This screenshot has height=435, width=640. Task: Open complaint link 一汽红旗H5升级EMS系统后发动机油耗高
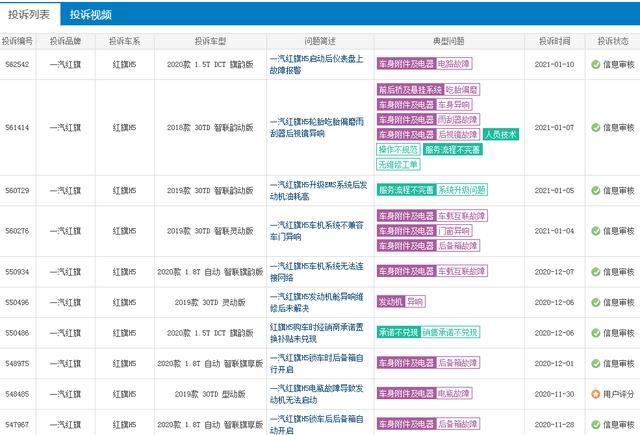318,191
